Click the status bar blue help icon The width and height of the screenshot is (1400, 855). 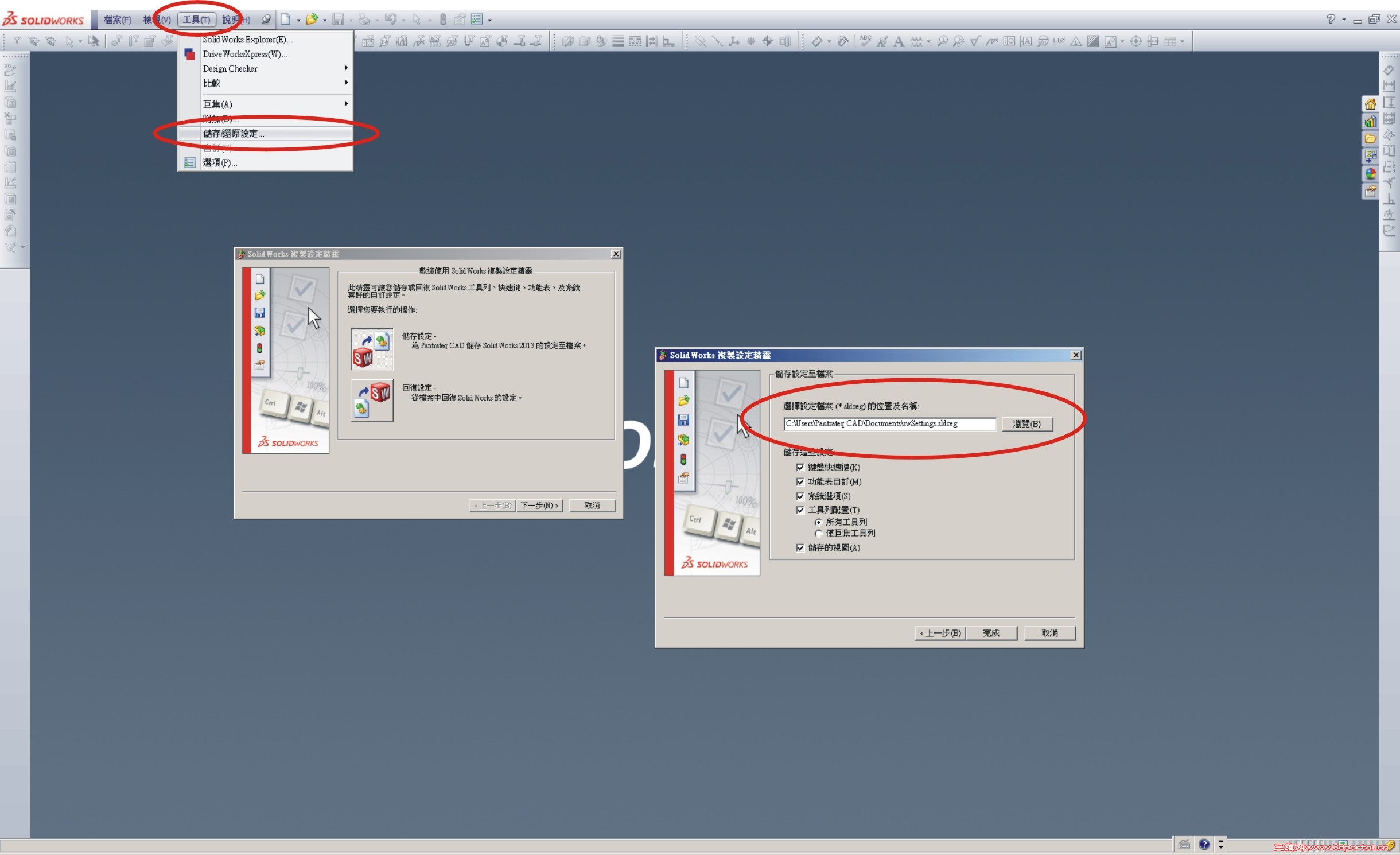pyautogui.click(x=1204, y=844)
